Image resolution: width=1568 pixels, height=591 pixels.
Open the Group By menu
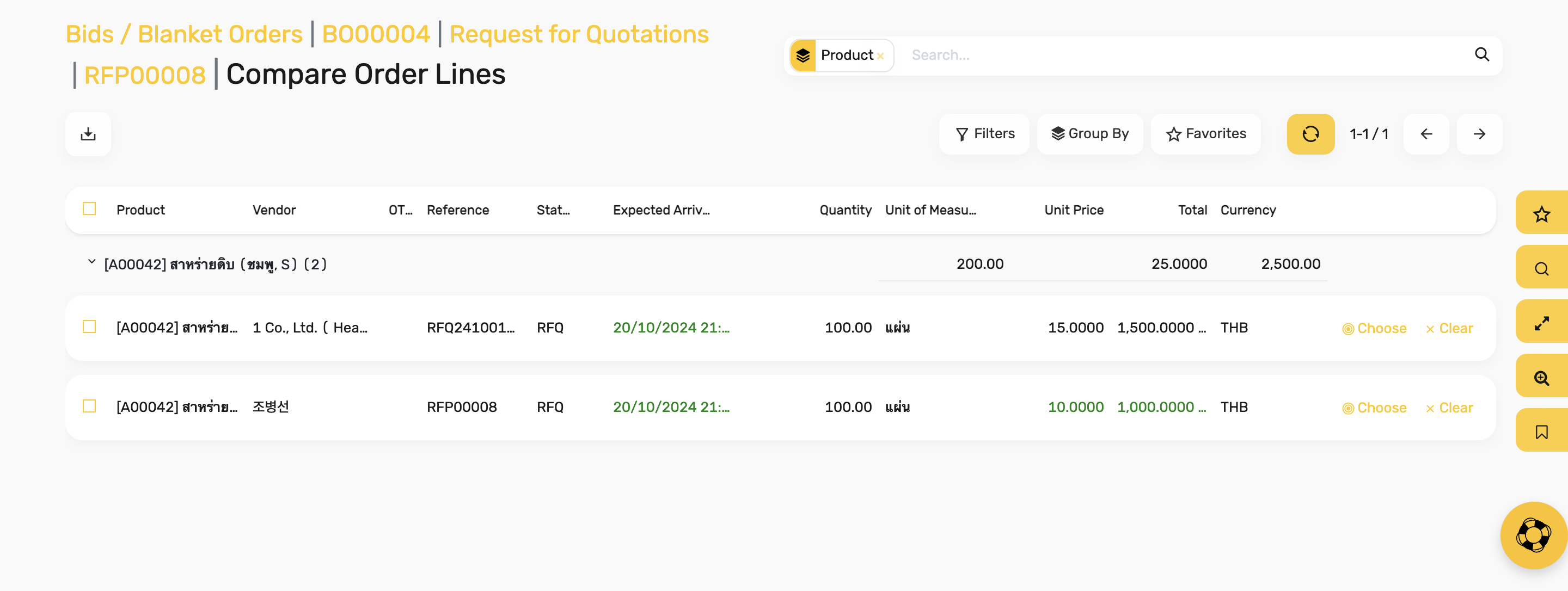pyautogui.click(x=1089, y=134)
